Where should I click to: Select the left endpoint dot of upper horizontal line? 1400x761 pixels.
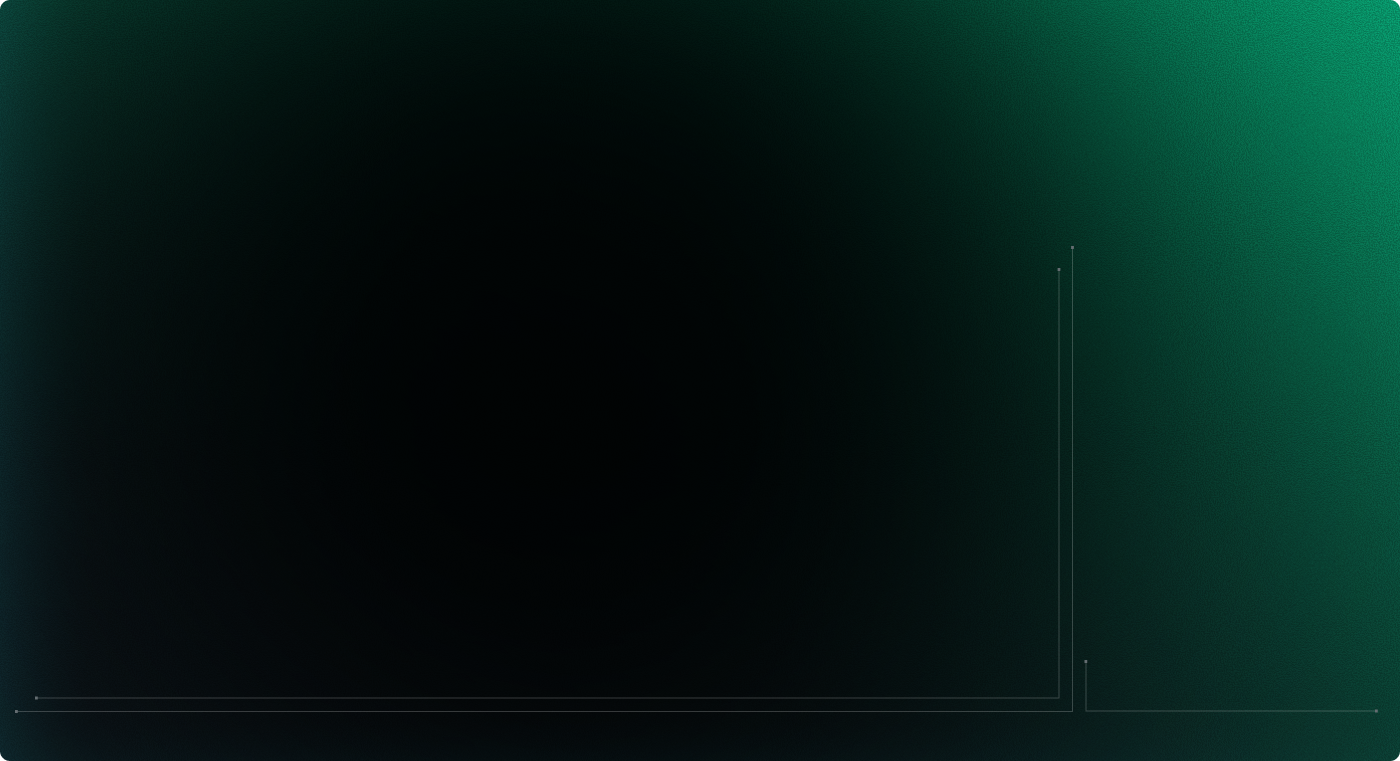pos(36,698)
